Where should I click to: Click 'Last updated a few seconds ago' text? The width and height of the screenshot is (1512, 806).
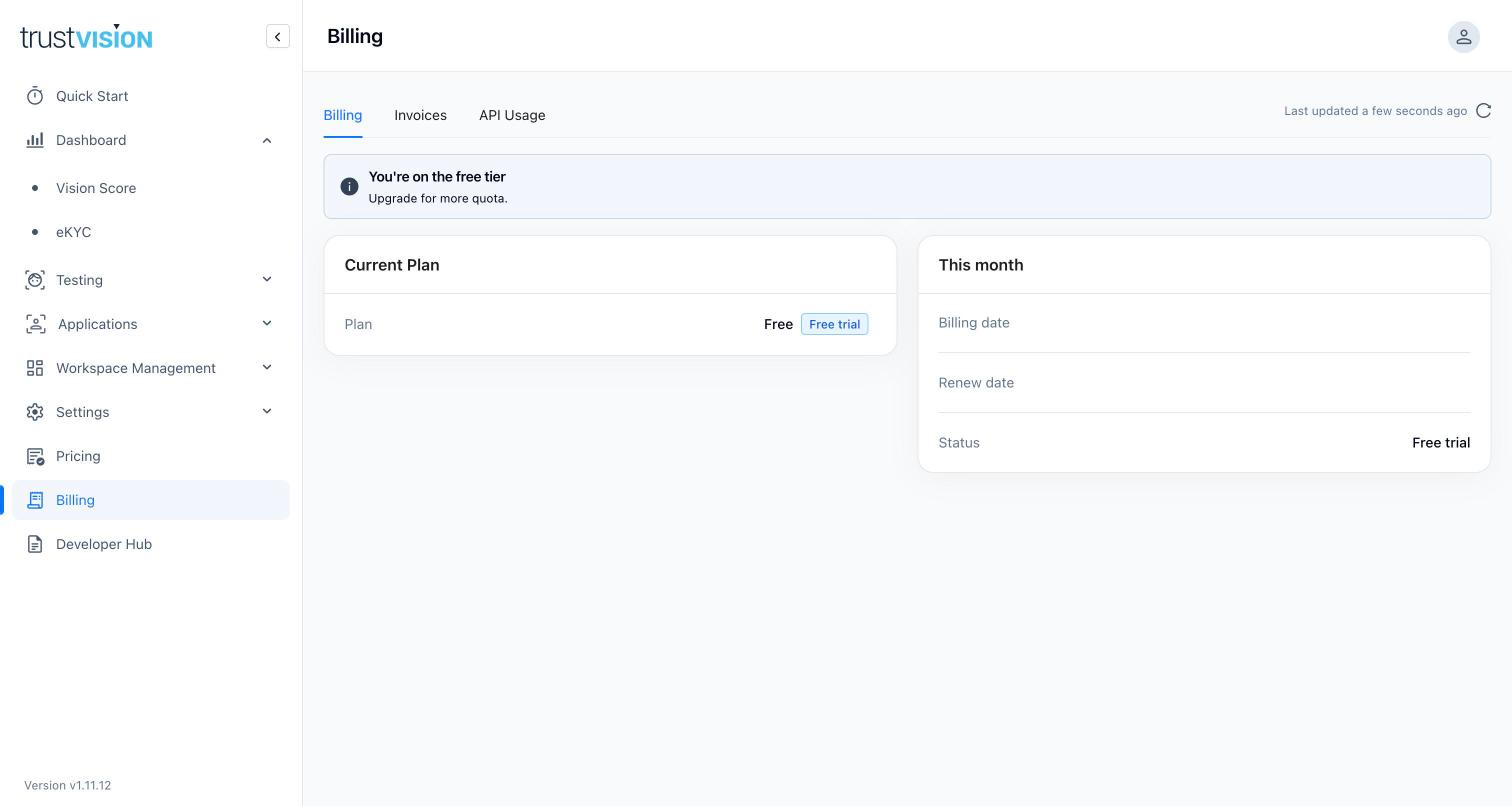(1375, 111)
